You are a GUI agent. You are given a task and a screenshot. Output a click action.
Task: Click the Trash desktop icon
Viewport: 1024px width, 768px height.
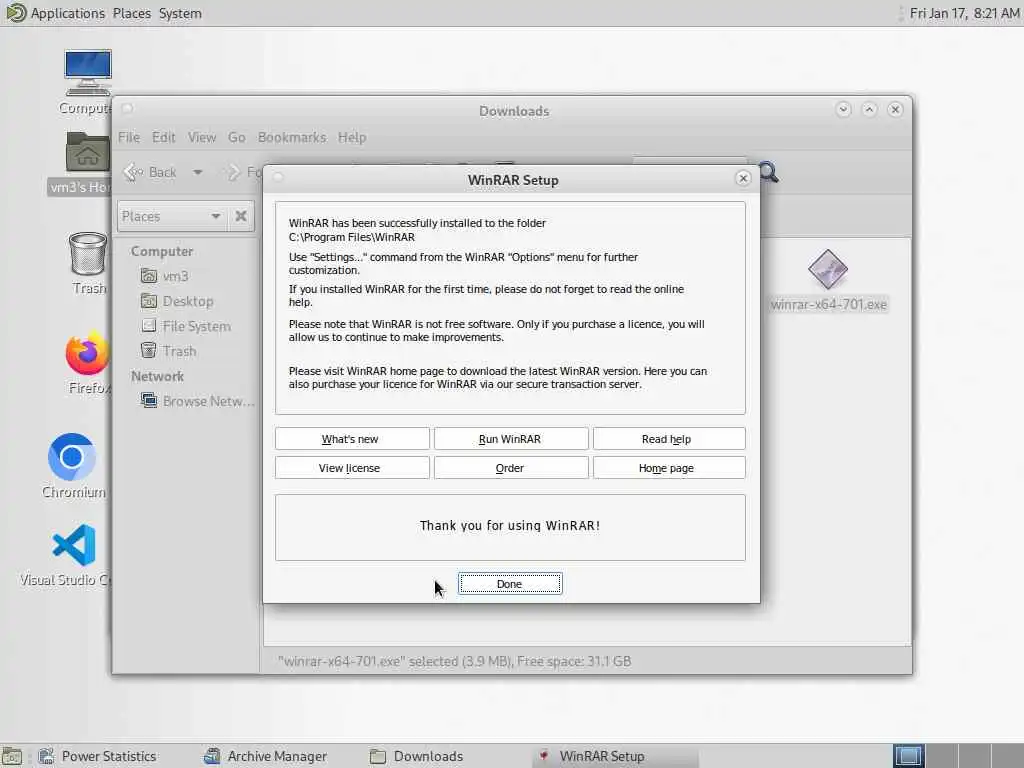(x=88, y=253)
